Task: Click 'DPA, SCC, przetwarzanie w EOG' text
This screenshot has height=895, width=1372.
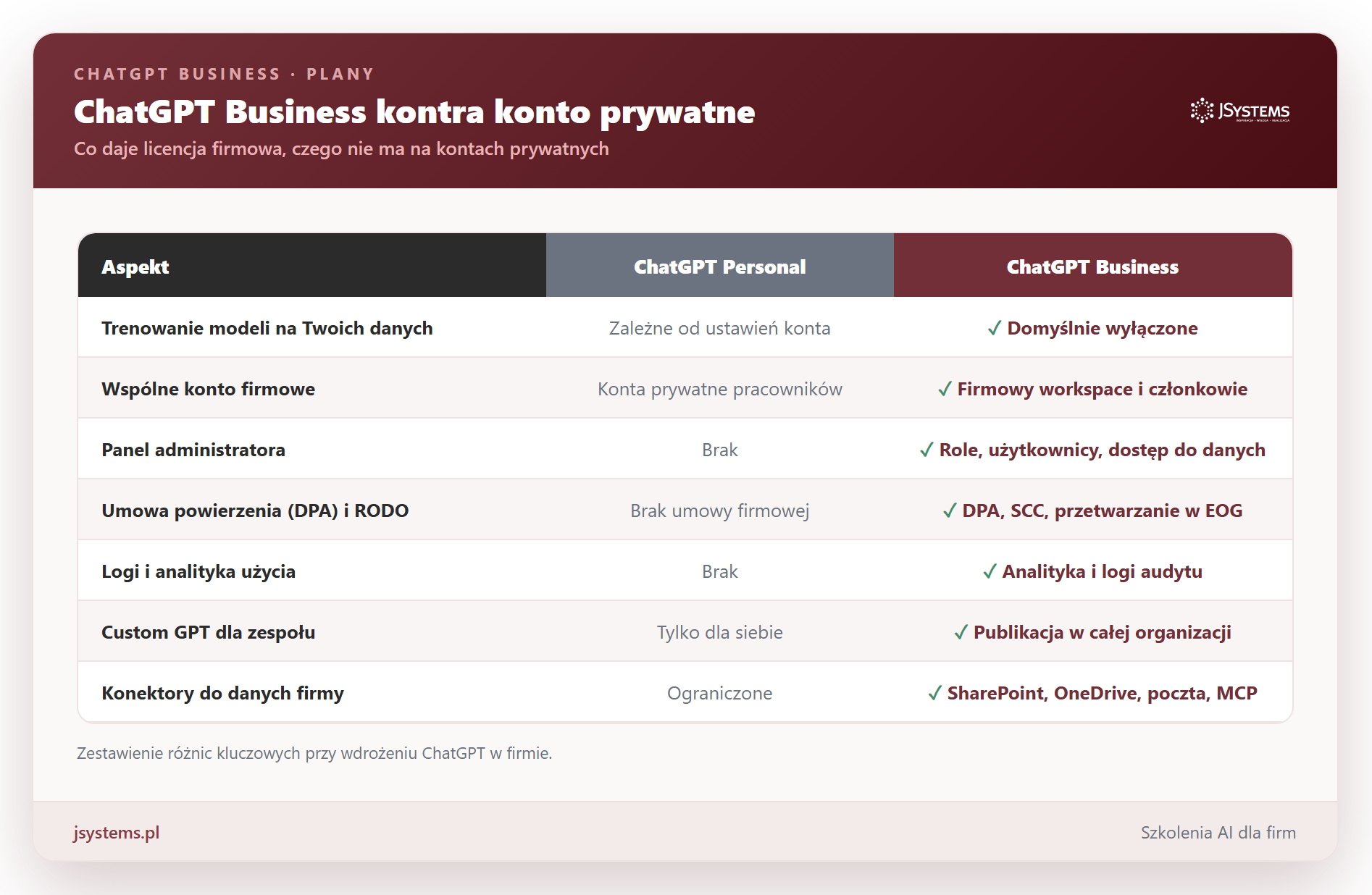Action: coord(1103,510)
